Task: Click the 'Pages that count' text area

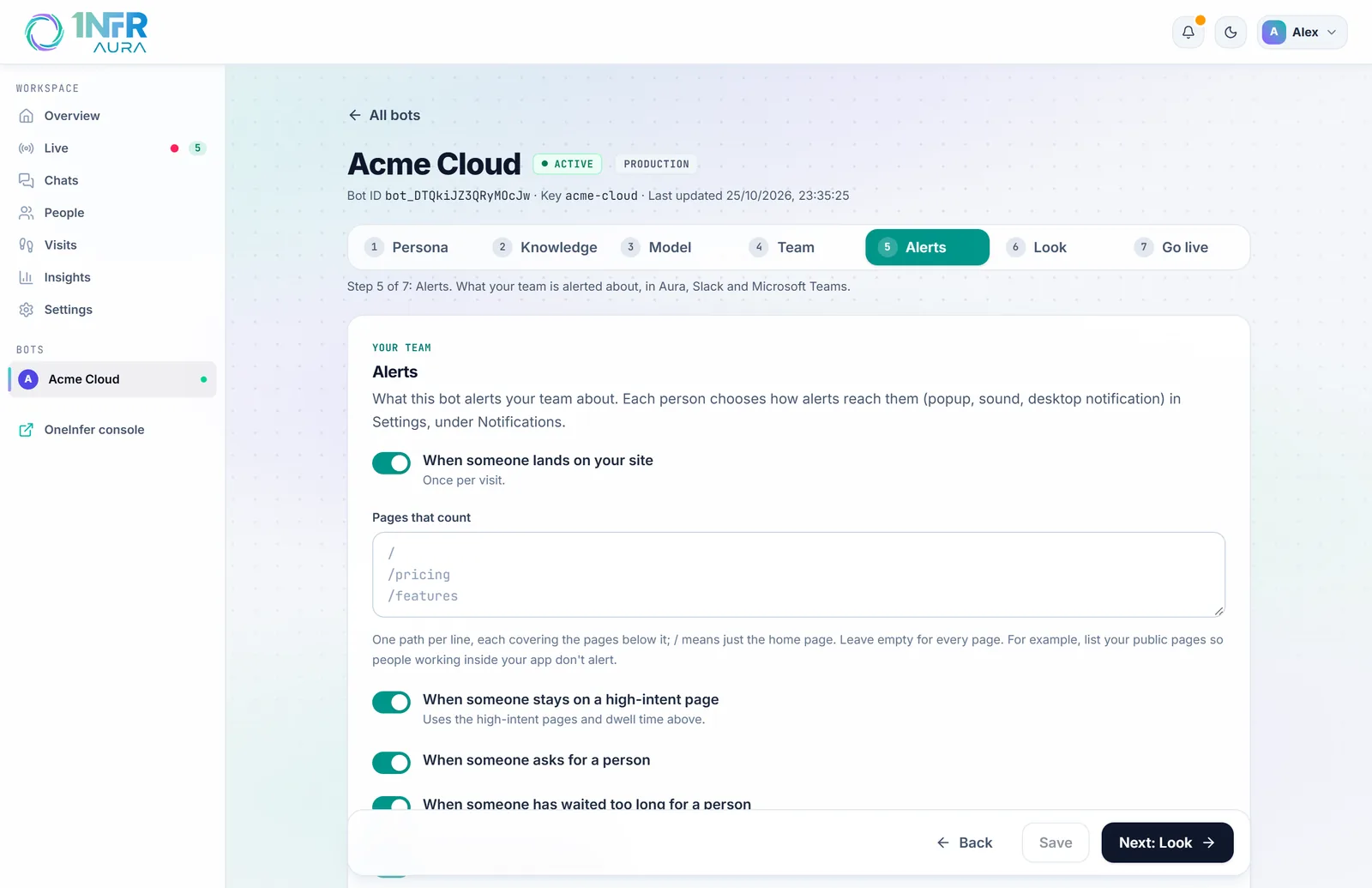Action: tap(798, 575)
